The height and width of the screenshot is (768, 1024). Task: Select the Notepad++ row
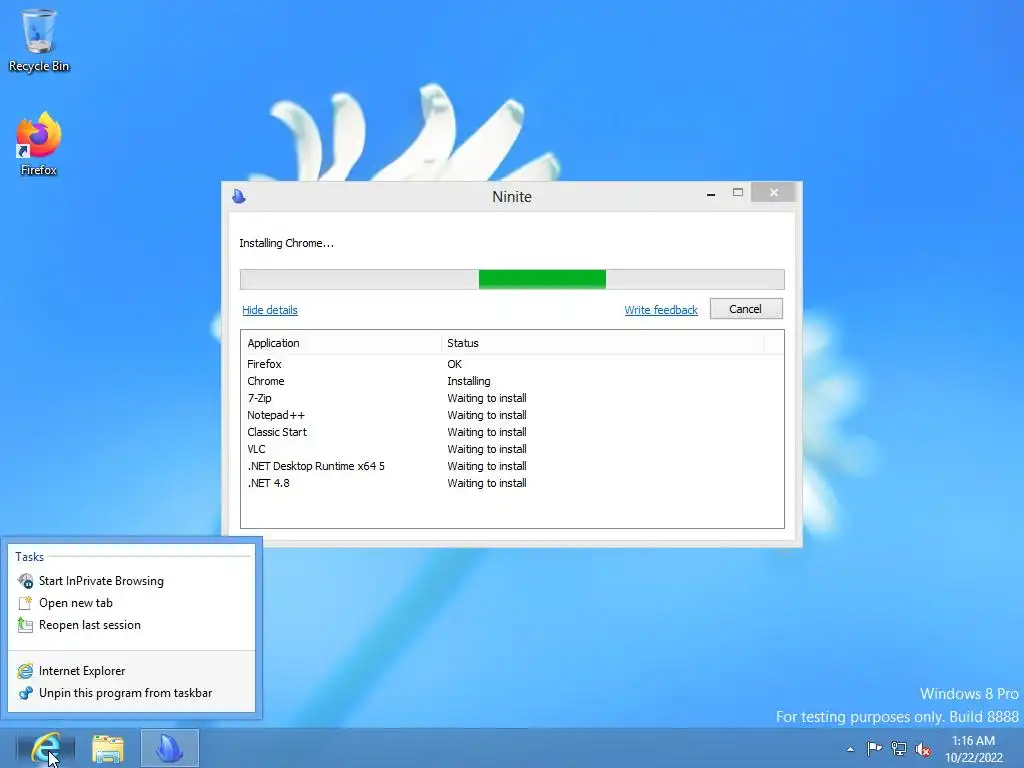coord(512,415)
